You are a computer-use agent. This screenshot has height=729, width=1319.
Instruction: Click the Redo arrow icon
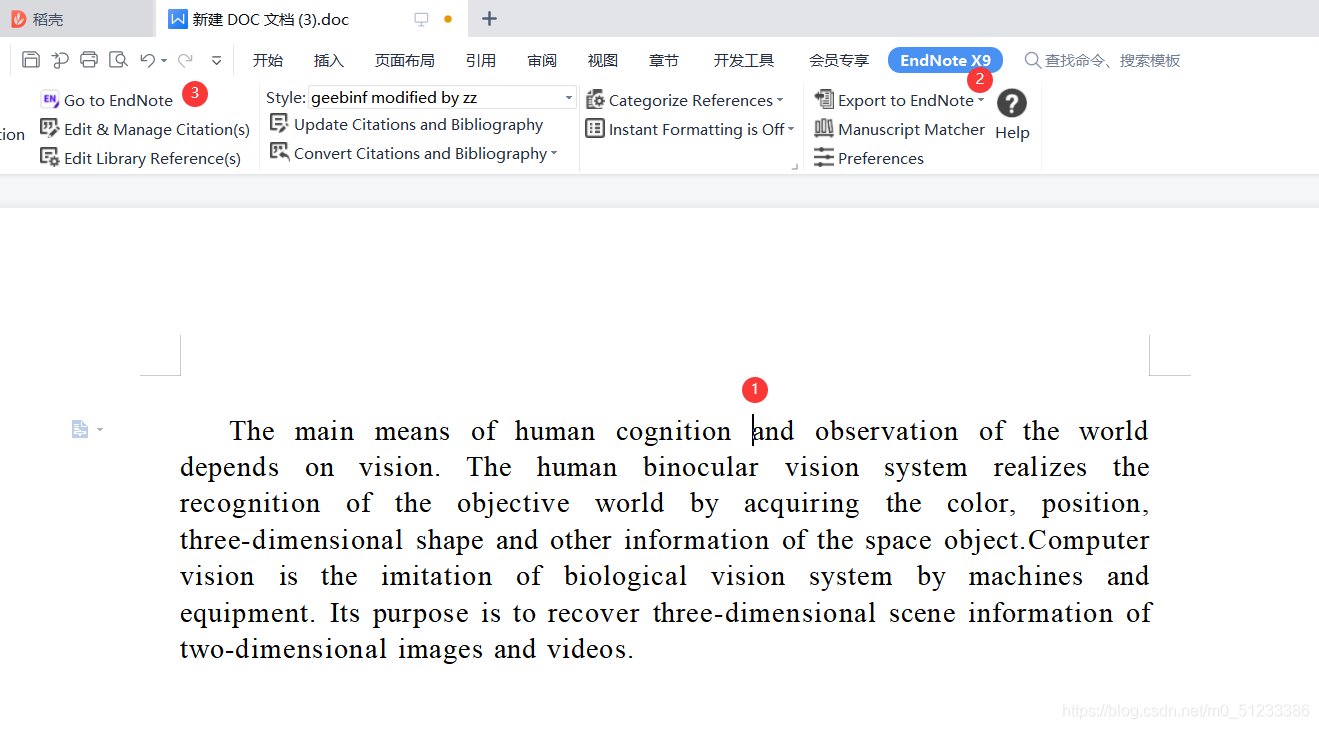185,60
